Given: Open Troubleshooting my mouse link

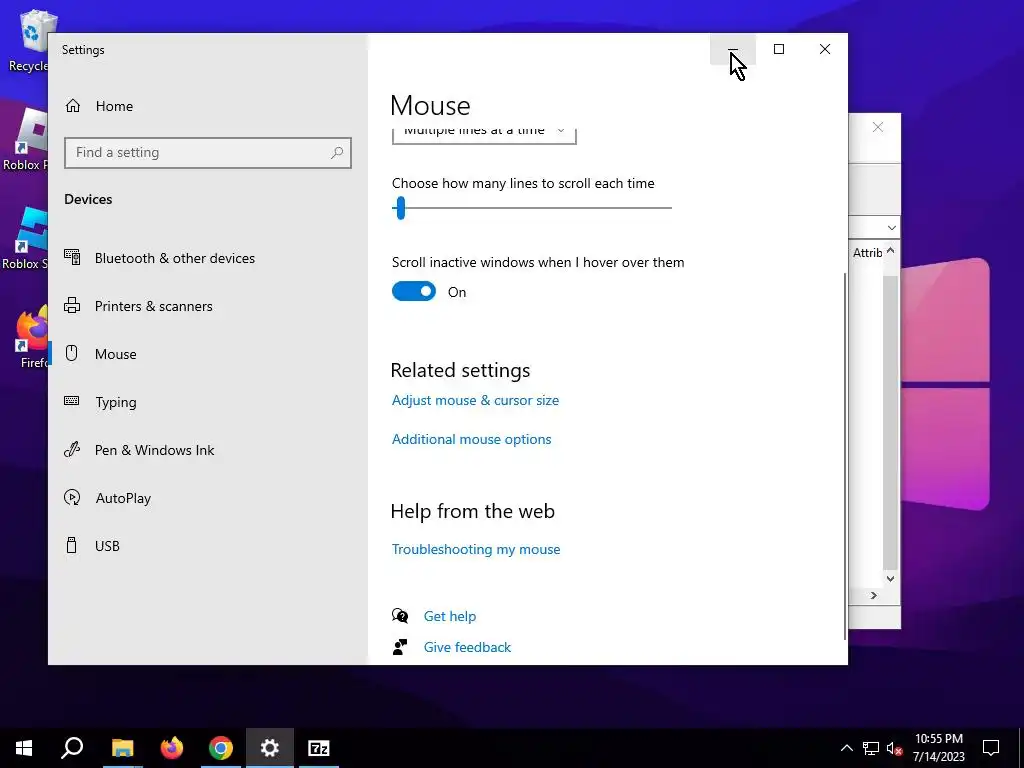Looking at the screenshot, I should (x=476, y=549).
